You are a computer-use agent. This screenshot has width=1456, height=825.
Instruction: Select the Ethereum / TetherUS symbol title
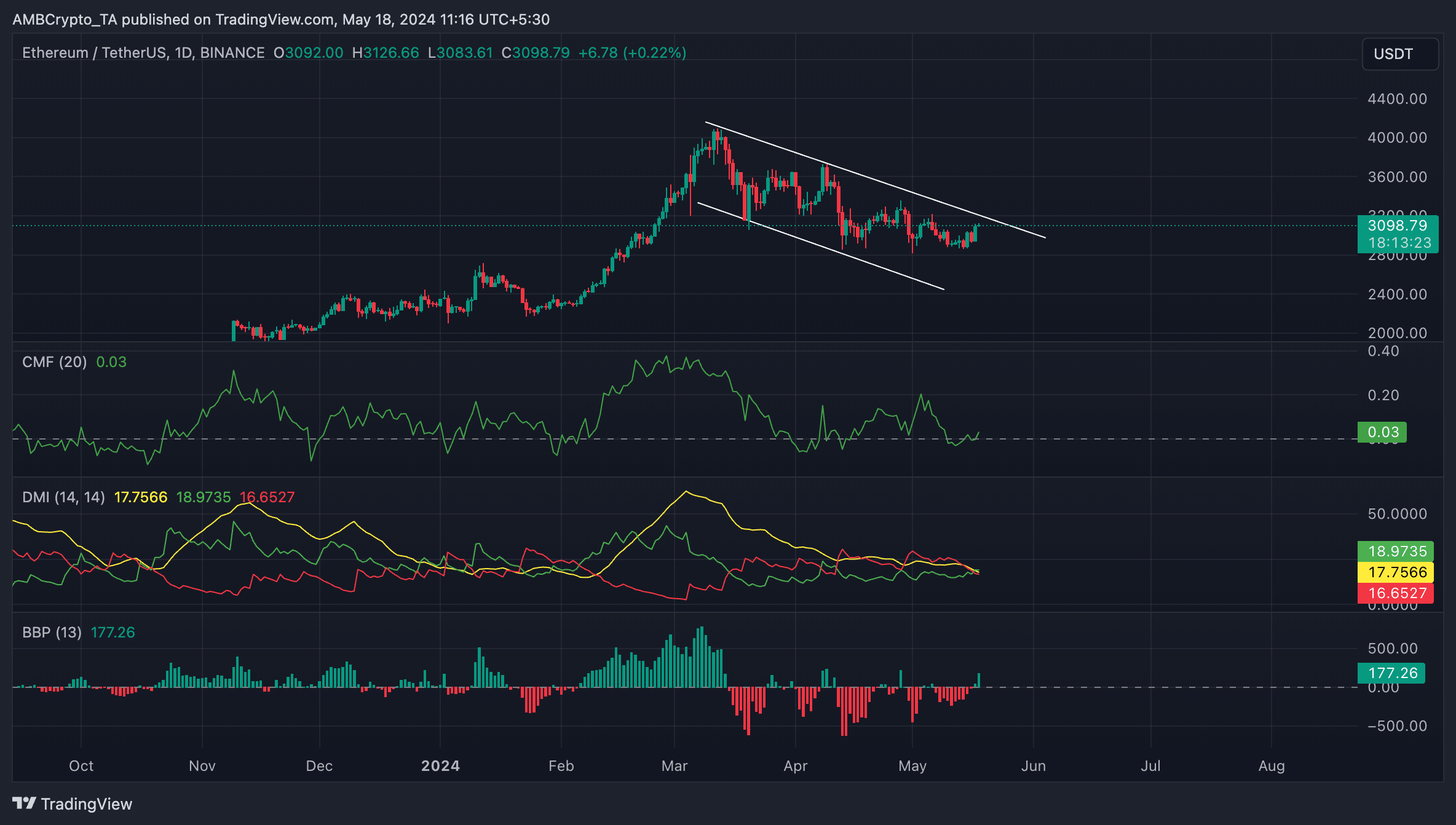tap(143, 53)
